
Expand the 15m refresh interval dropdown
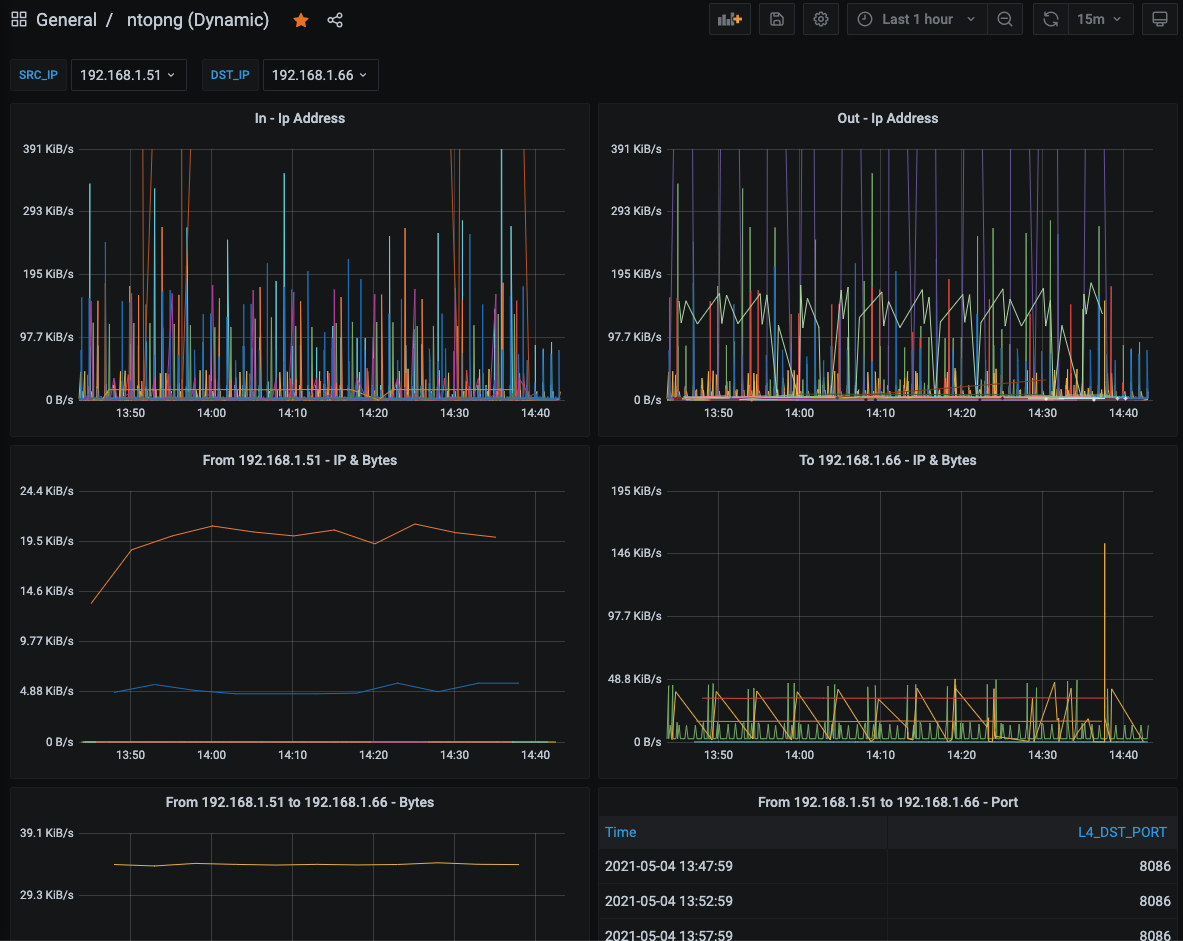click(1100, 19)
